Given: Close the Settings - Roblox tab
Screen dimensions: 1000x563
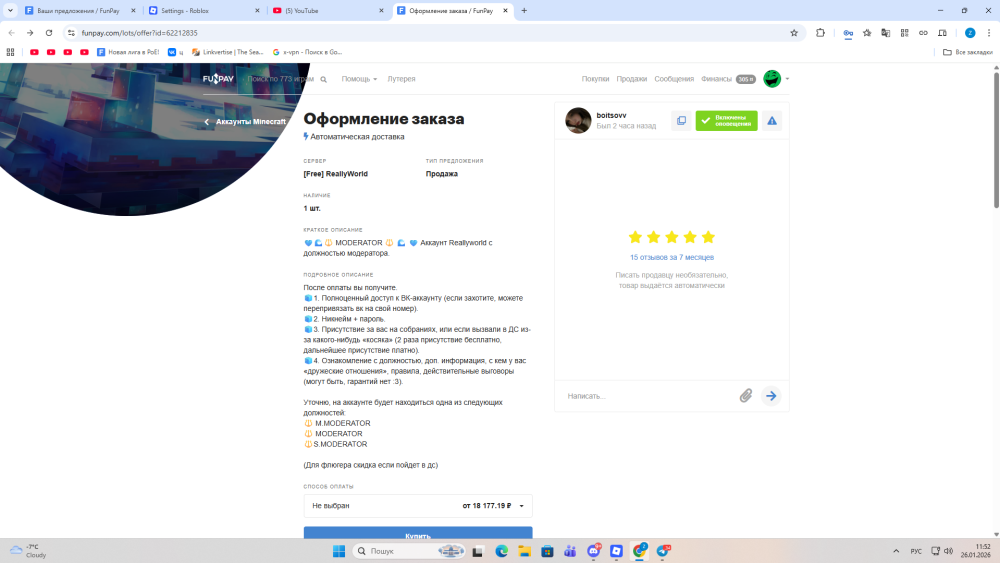Looking at the screenshot, I should [258, 11].
